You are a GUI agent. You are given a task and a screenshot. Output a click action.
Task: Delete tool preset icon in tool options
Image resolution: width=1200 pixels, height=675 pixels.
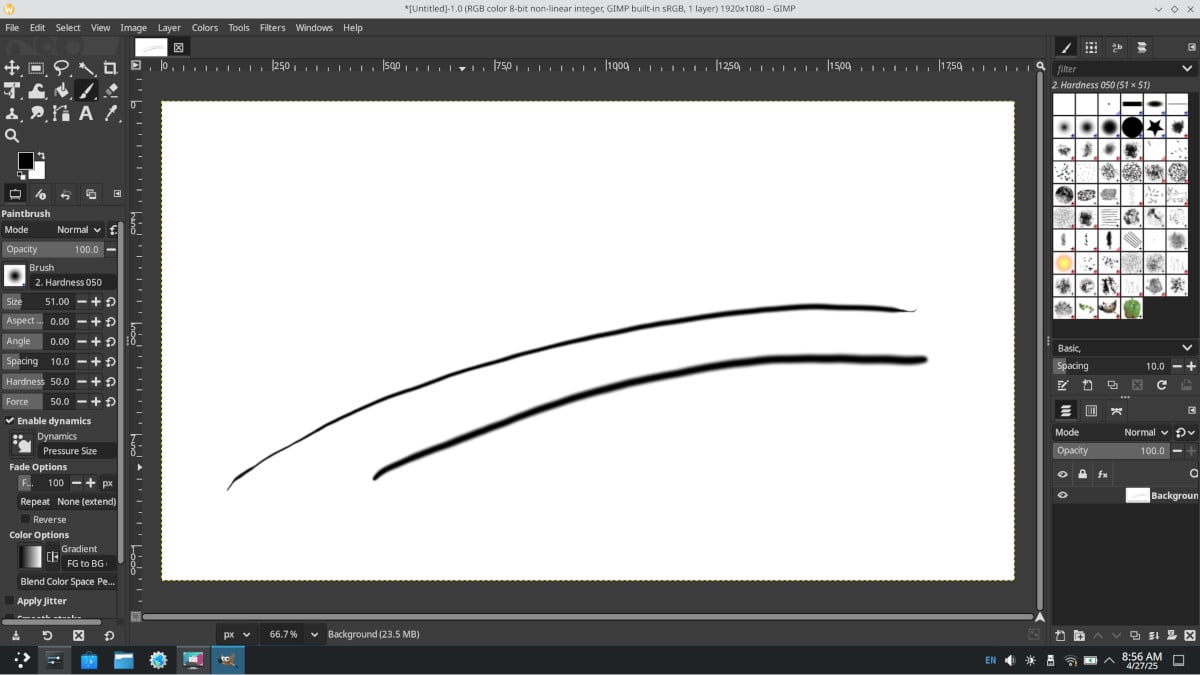coord(78,635)
